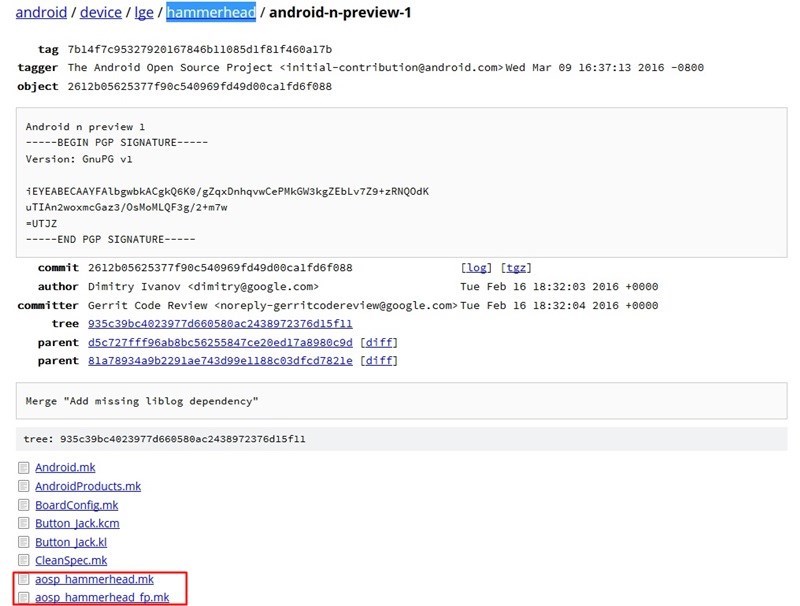The image size is (800, 606).
Task: Open the Button_Jack.kcm file
Action: pyautogui.click(x=77, y=523)
